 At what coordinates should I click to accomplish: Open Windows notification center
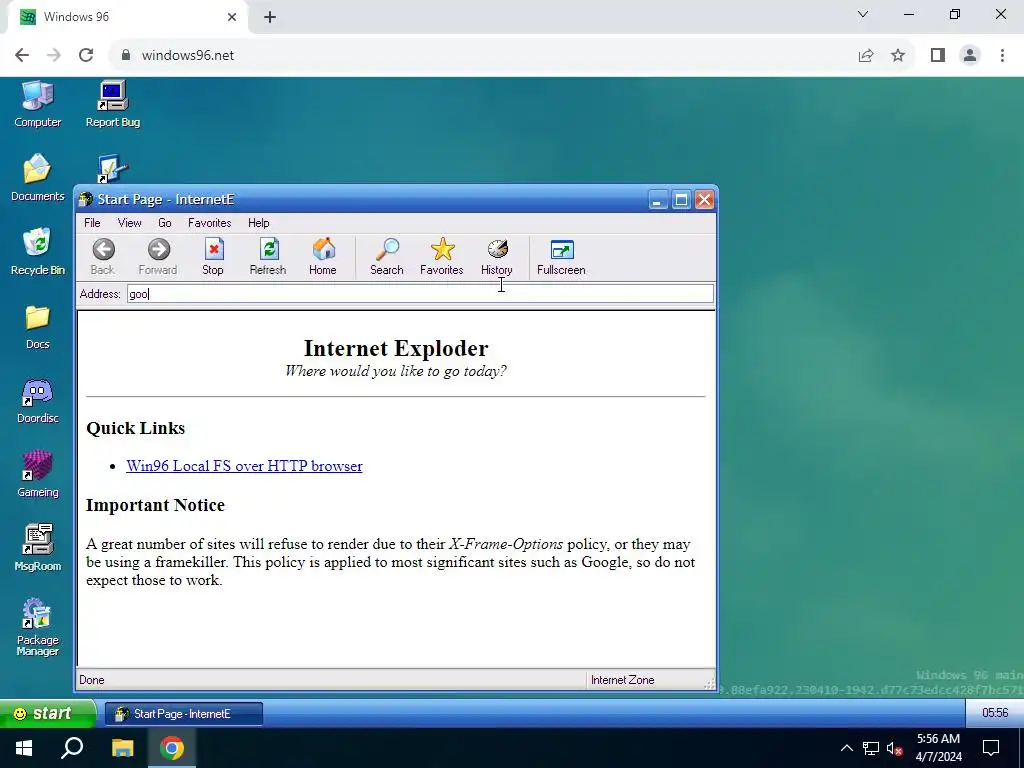click(x=991, y=748)
